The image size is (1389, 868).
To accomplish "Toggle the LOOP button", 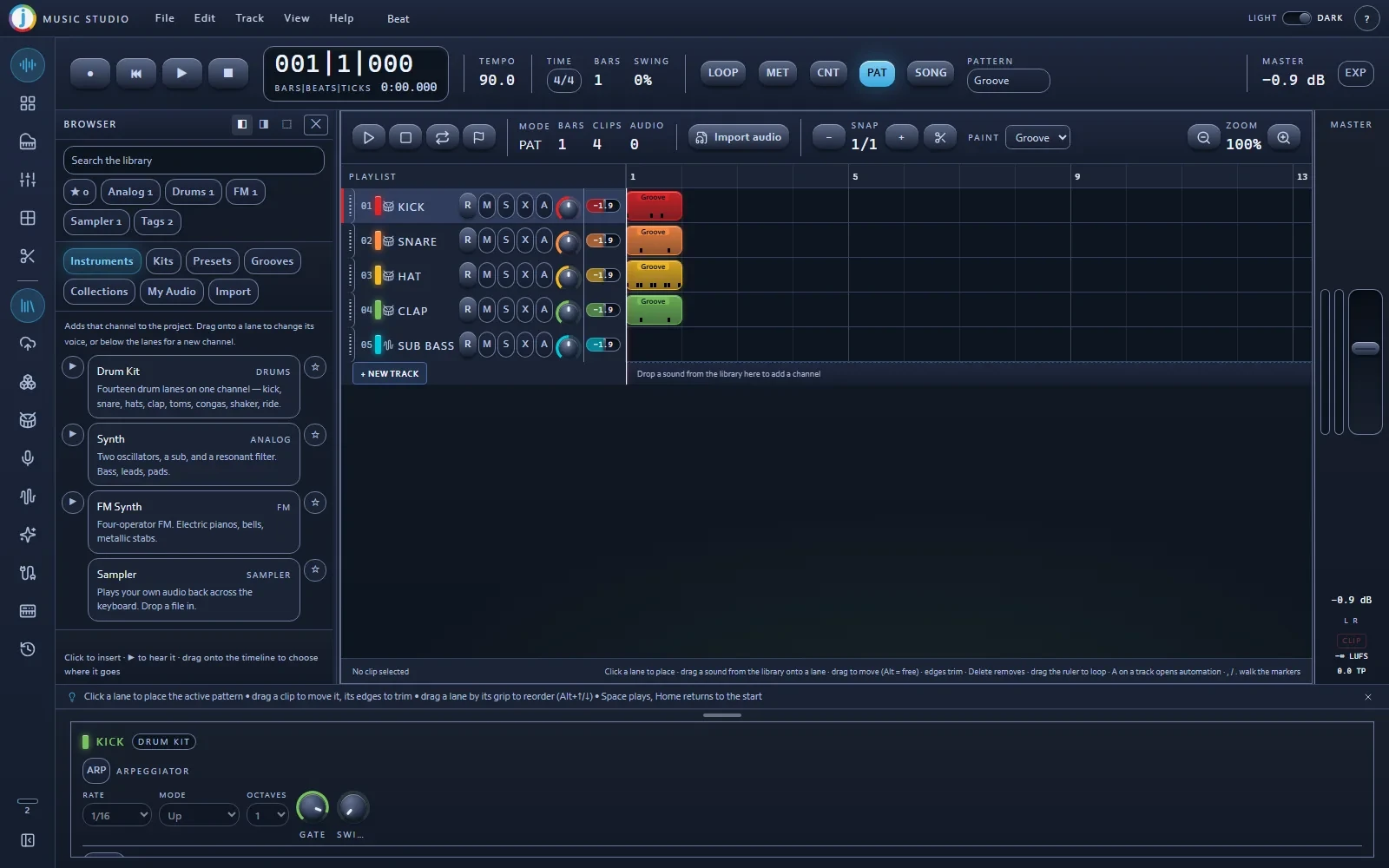I will (723, 73).
